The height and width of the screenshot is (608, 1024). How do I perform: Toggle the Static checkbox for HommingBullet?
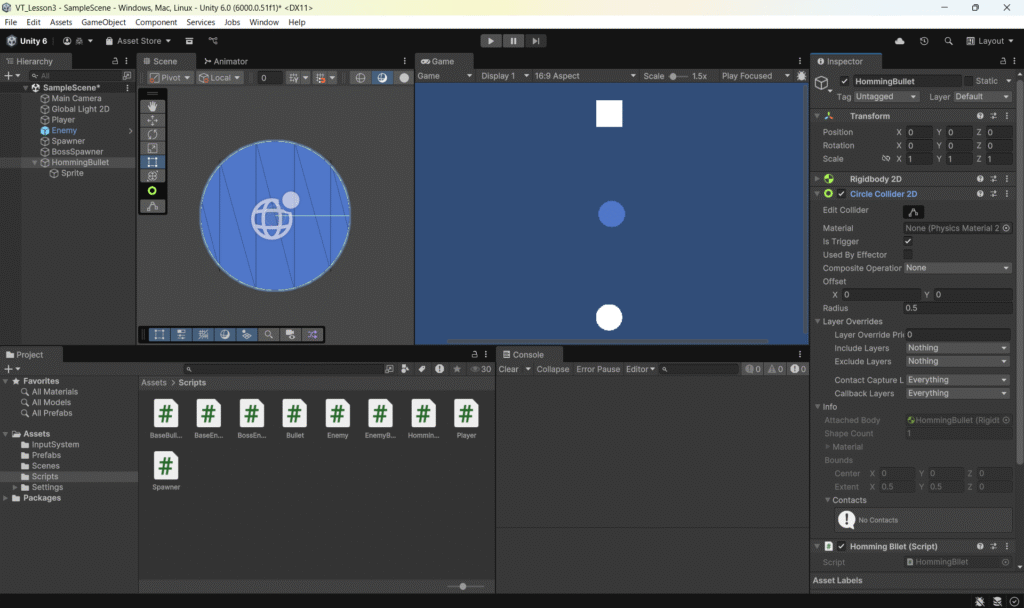click(968, 81)
